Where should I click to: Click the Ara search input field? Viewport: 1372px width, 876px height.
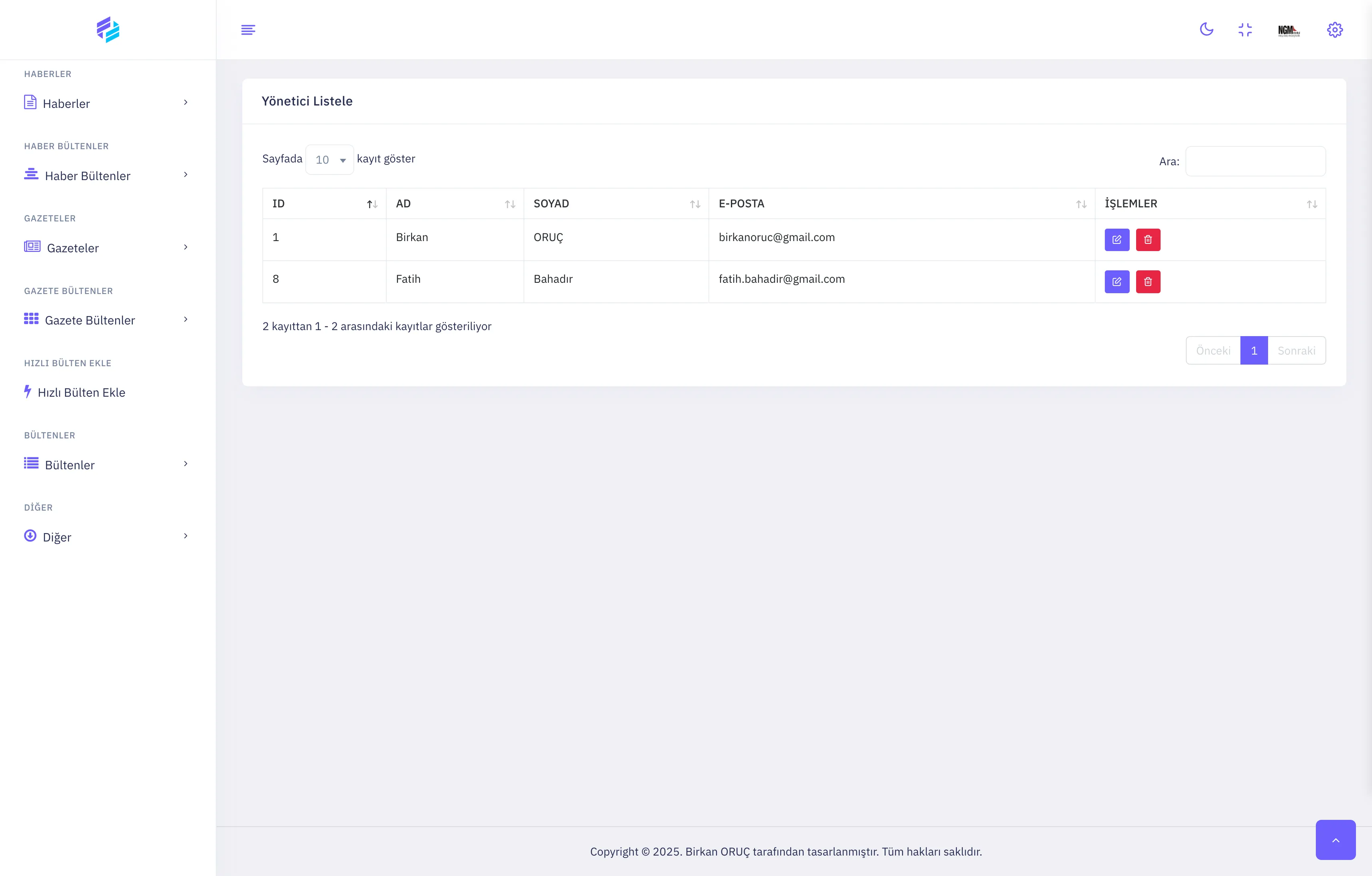[1255, 162]
